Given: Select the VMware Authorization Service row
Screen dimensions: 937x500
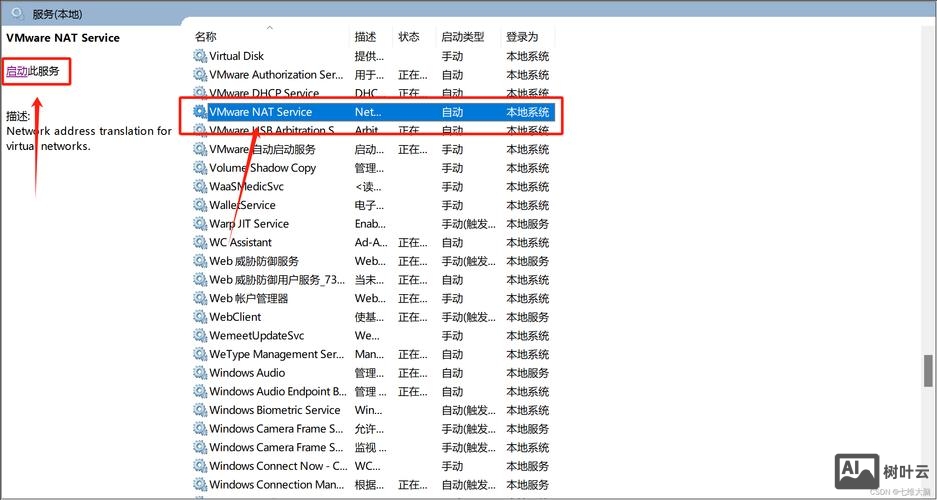Looking at the screenshot, I should (x=275, y=75).
